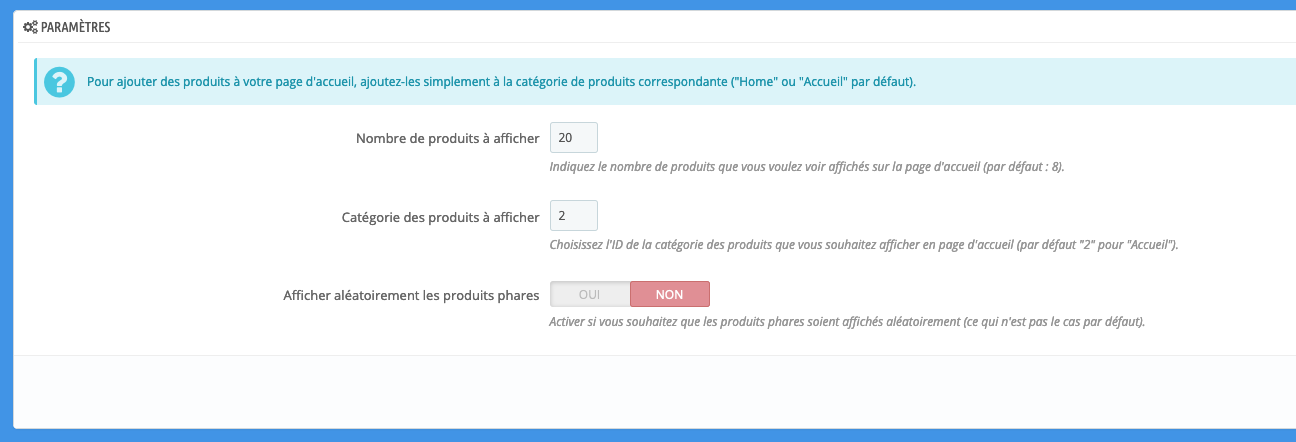1296x442 pixels.
Task: Click the PARAMÈTRES panel title
Action: click(76, 27)
